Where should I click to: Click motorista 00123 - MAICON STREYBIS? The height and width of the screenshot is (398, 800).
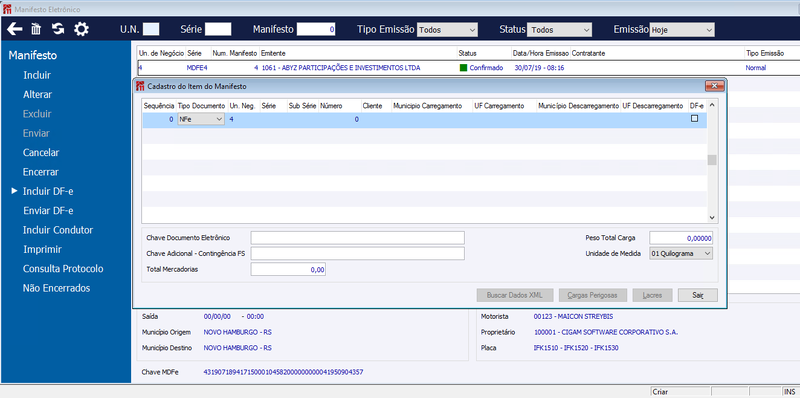573,316
